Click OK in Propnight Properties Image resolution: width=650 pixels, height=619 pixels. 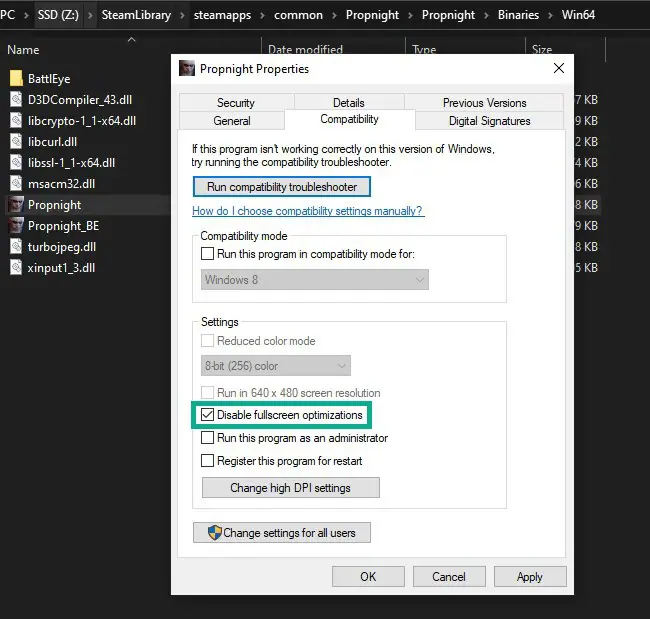pos(368,577)
